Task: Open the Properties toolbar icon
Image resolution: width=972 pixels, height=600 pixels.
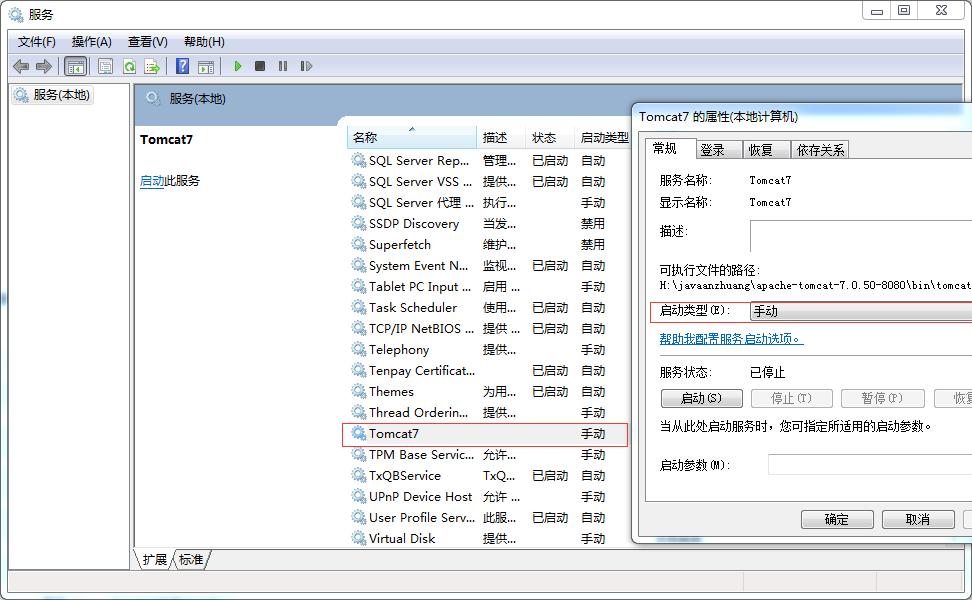Action: click(106, 66)
